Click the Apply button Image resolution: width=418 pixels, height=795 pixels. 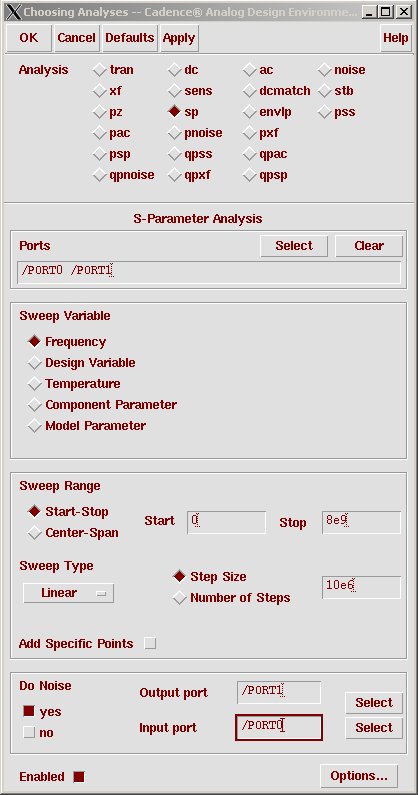(x=179, y=38)
